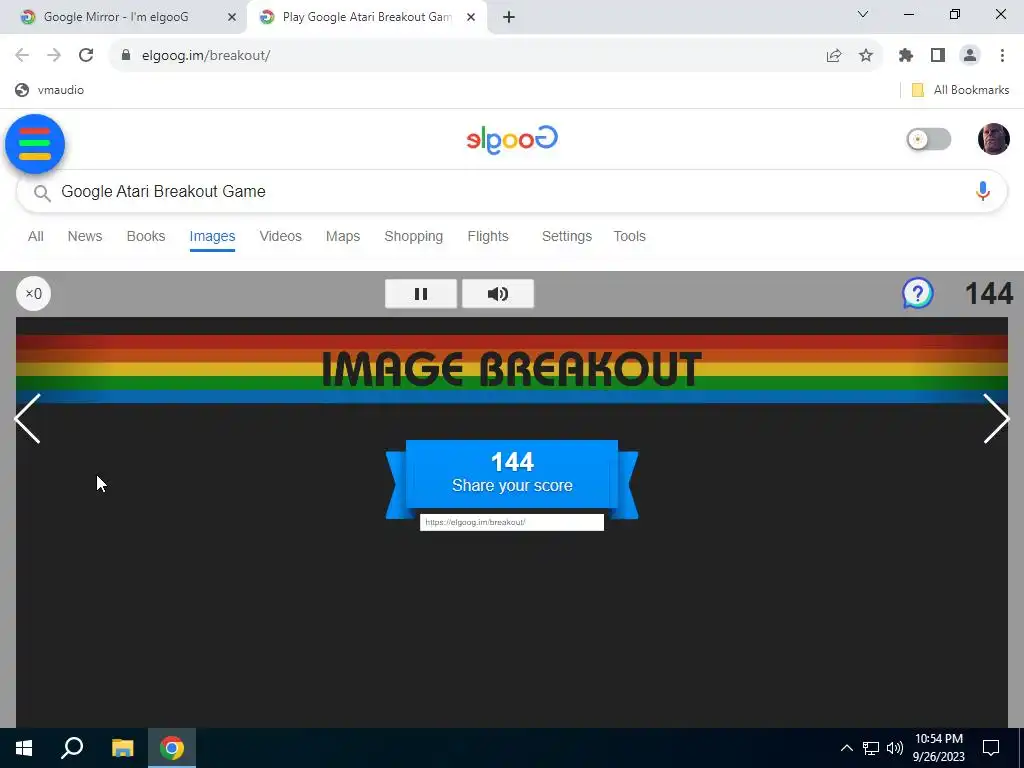Open a new browser tab

[x=509, y=18]
